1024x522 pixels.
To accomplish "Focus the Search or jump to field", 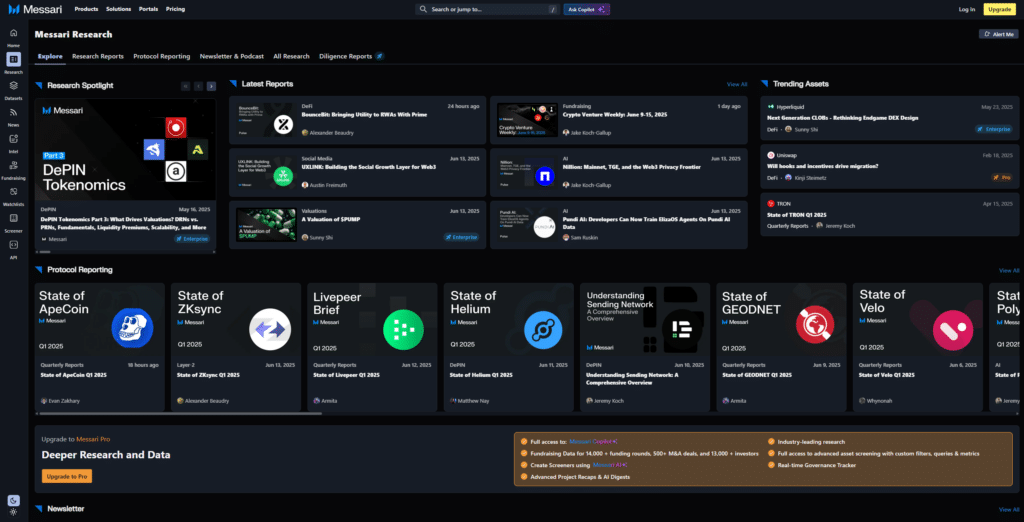I will [487, 9].
